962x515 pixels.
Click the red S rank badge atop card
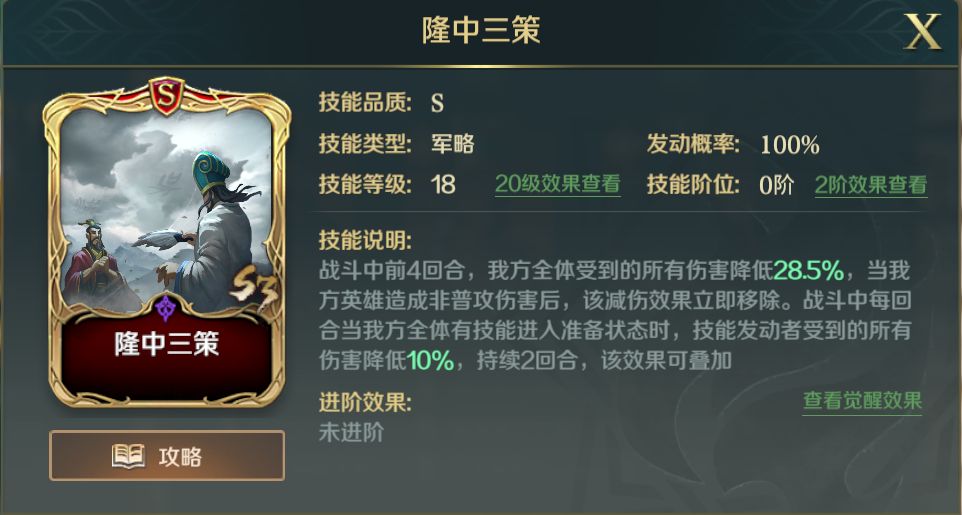tap(166, 96)
